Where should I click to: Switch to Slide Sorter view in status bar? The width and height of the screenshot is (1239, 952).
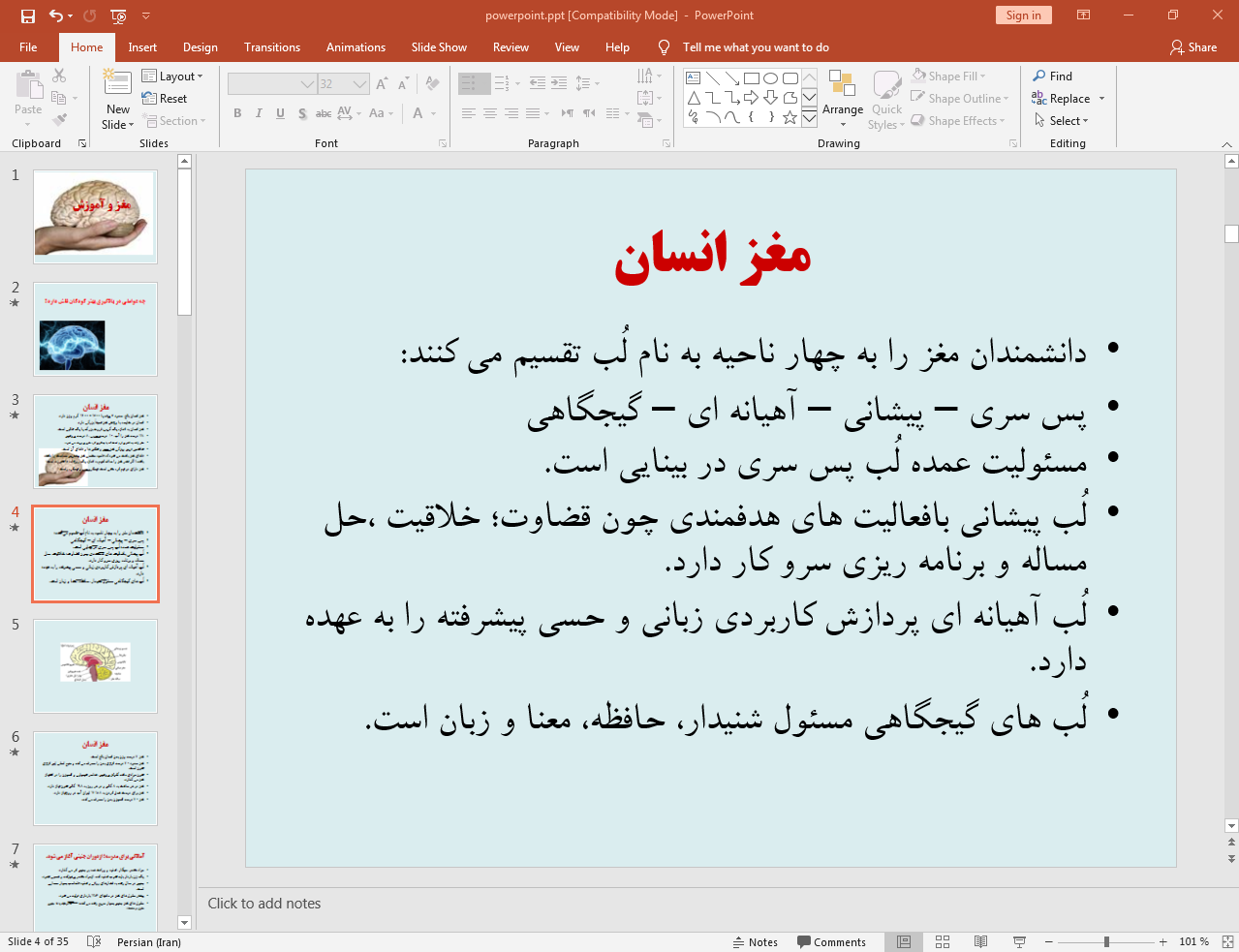[942, 941]
